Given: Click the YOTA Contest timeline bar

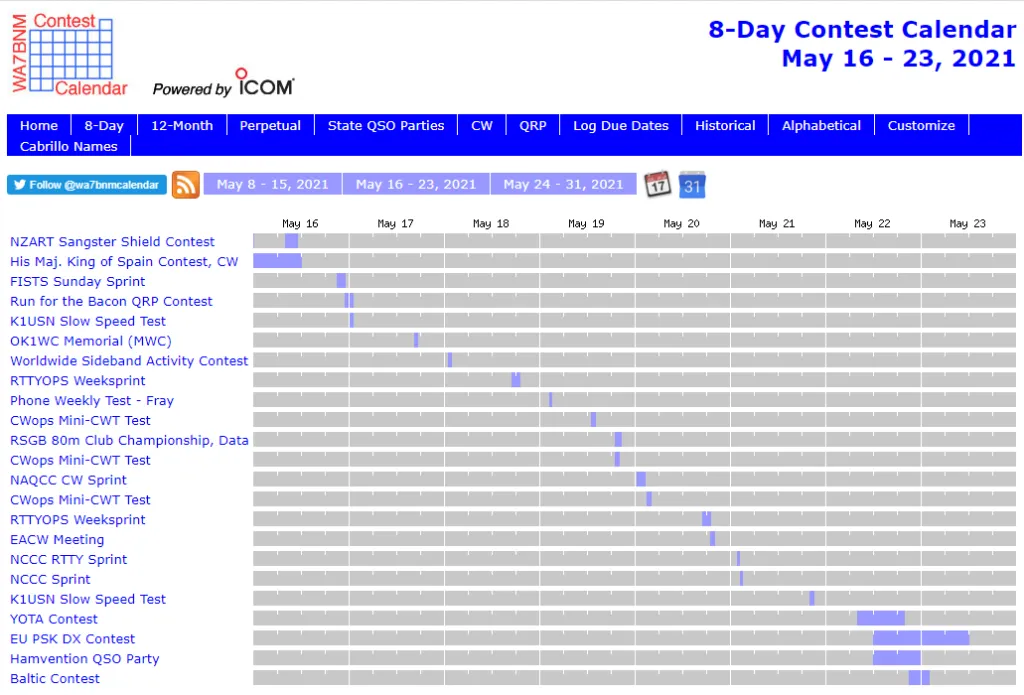Looking at the screenshot, I should click(x=880, y=618).
